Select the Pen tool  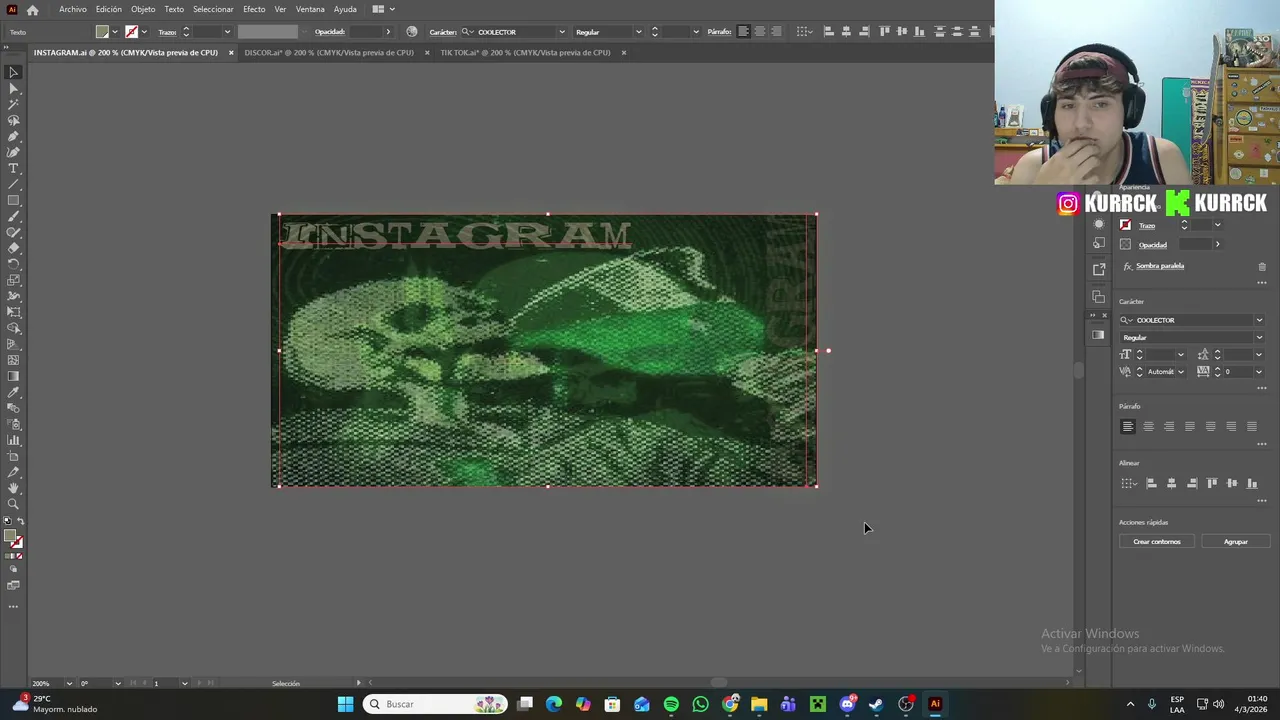(x=14, y=136)
